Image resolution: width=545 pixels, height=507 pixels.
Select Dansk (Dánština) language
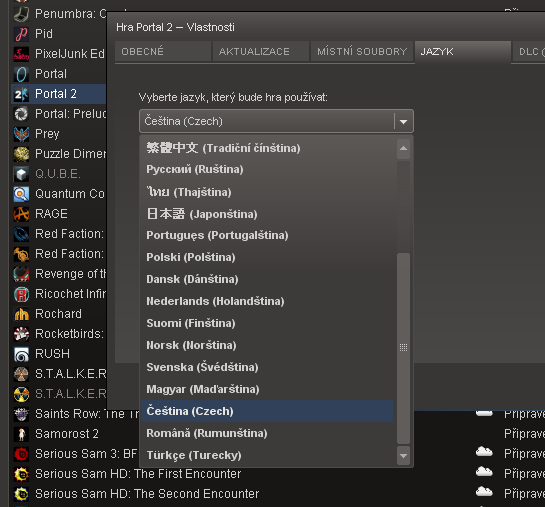pos(267,279)
